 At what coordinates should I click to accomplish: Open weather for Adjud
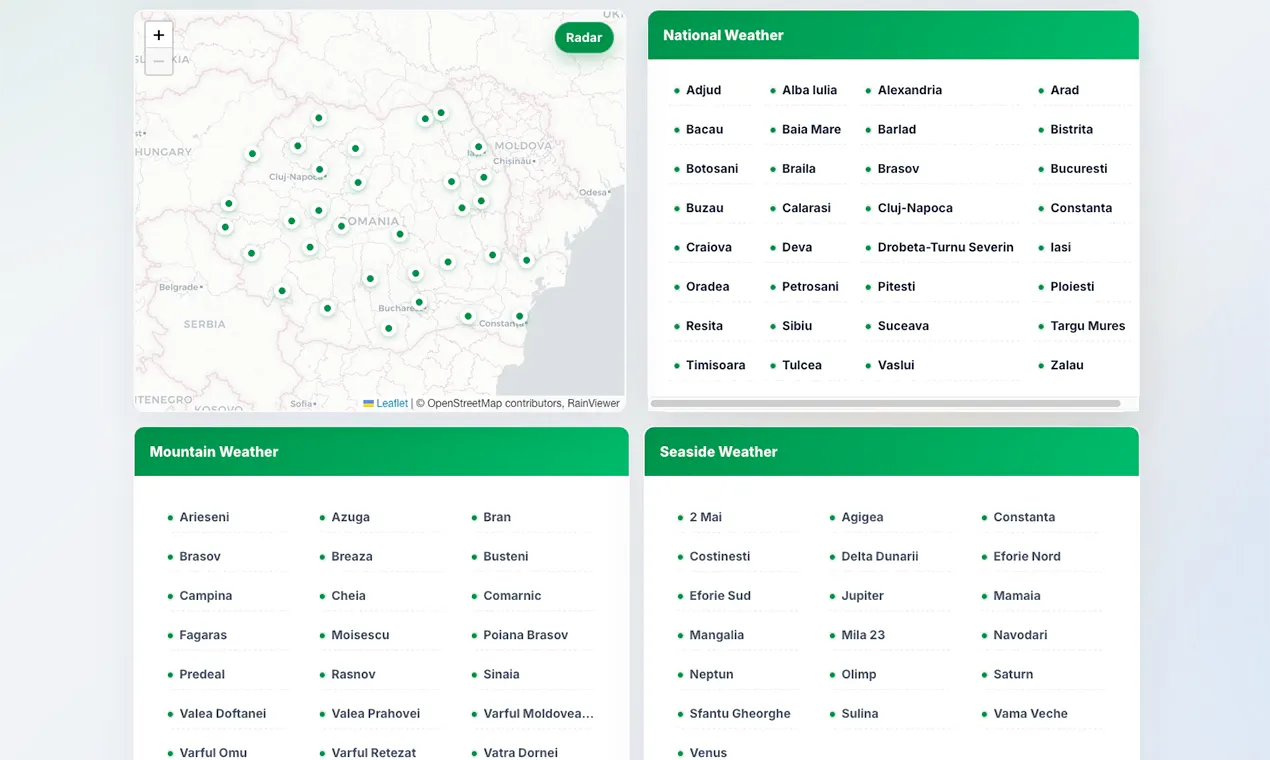[704, 90]
